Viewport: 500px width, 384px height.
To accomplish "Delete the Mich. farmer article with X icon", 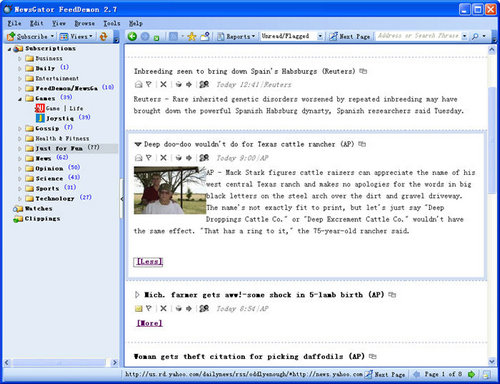I will tap(163, 308).
